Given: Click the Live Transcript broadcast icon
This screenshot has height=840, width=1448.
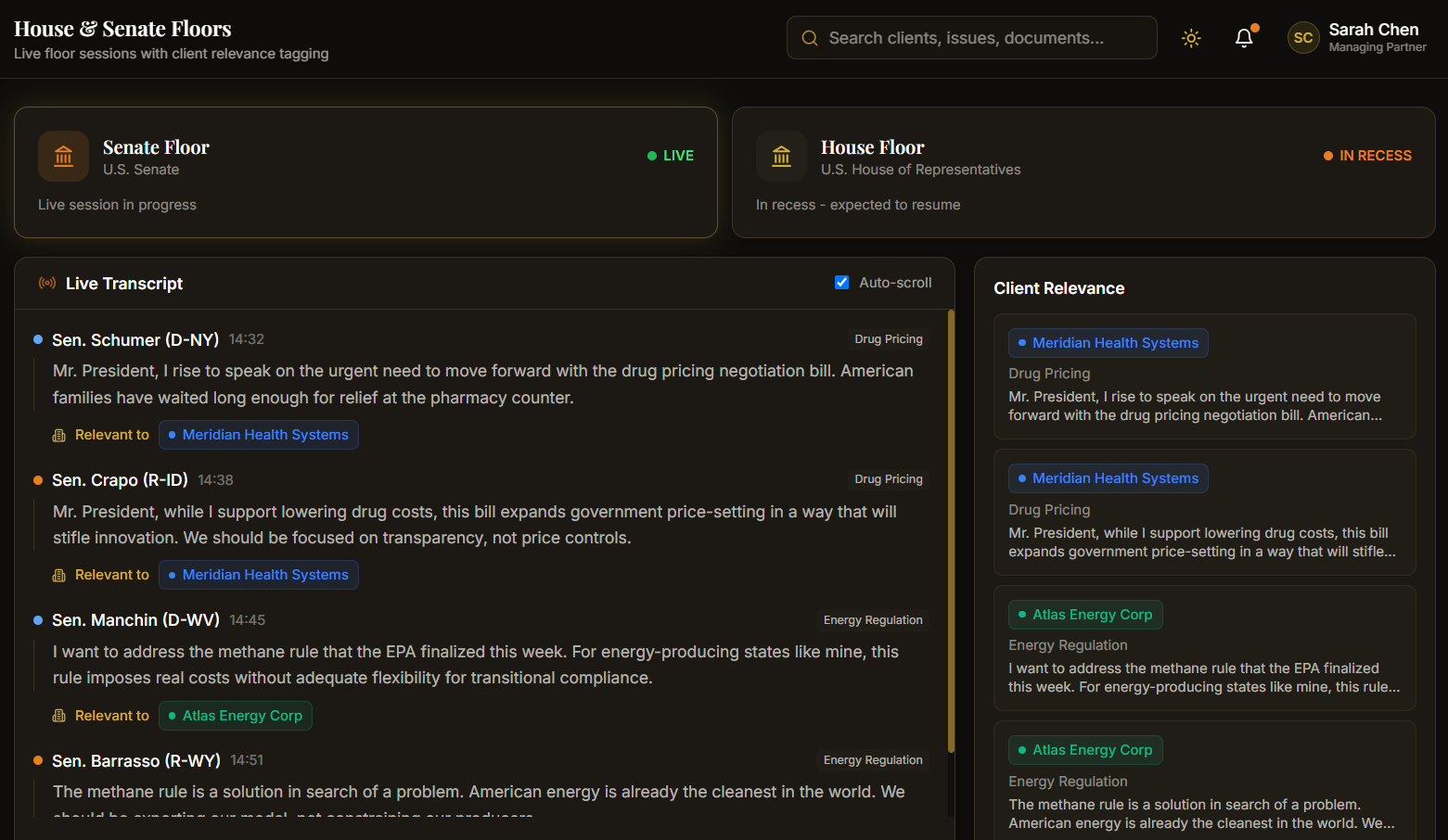Looking at the screenshot, I should coord(46,283).
